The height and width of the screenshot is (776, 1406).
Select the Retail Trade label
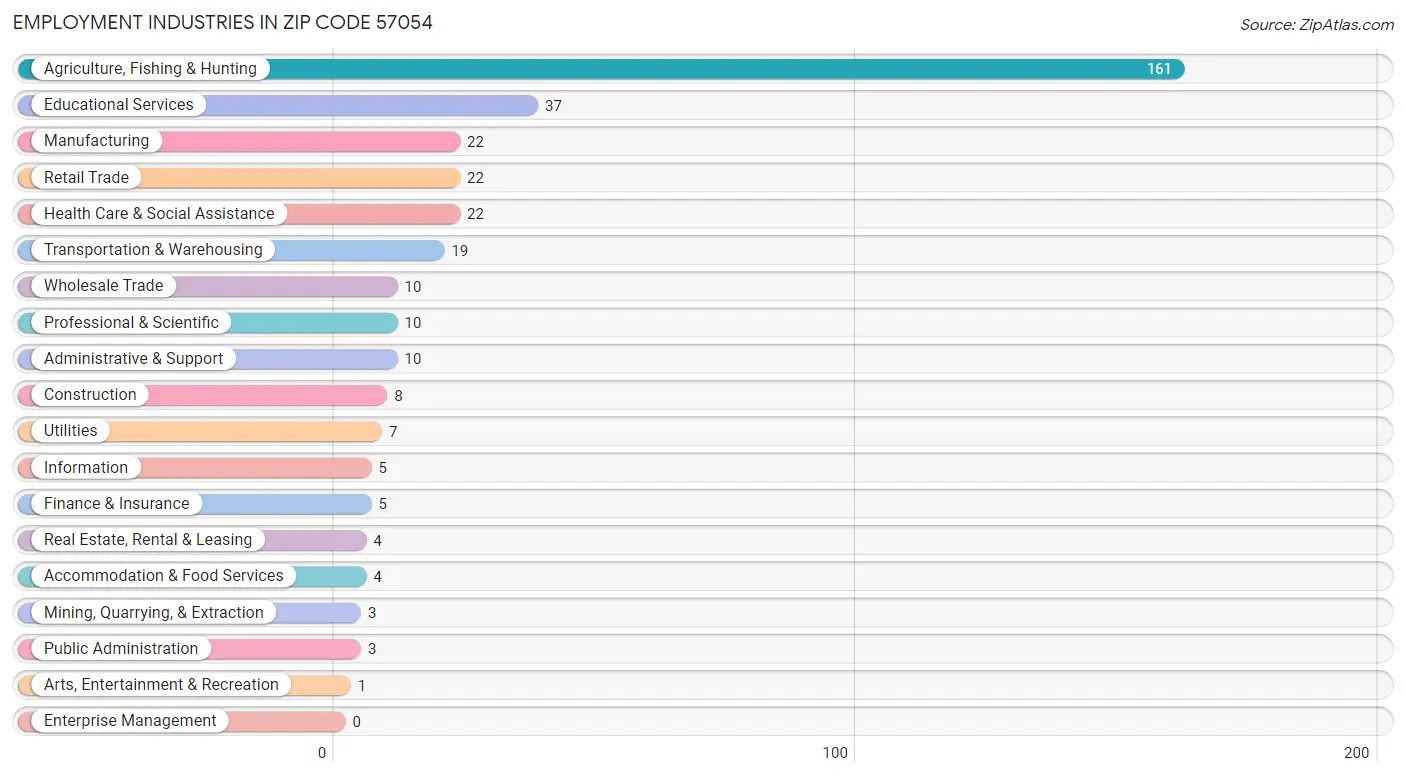(86, 177)
